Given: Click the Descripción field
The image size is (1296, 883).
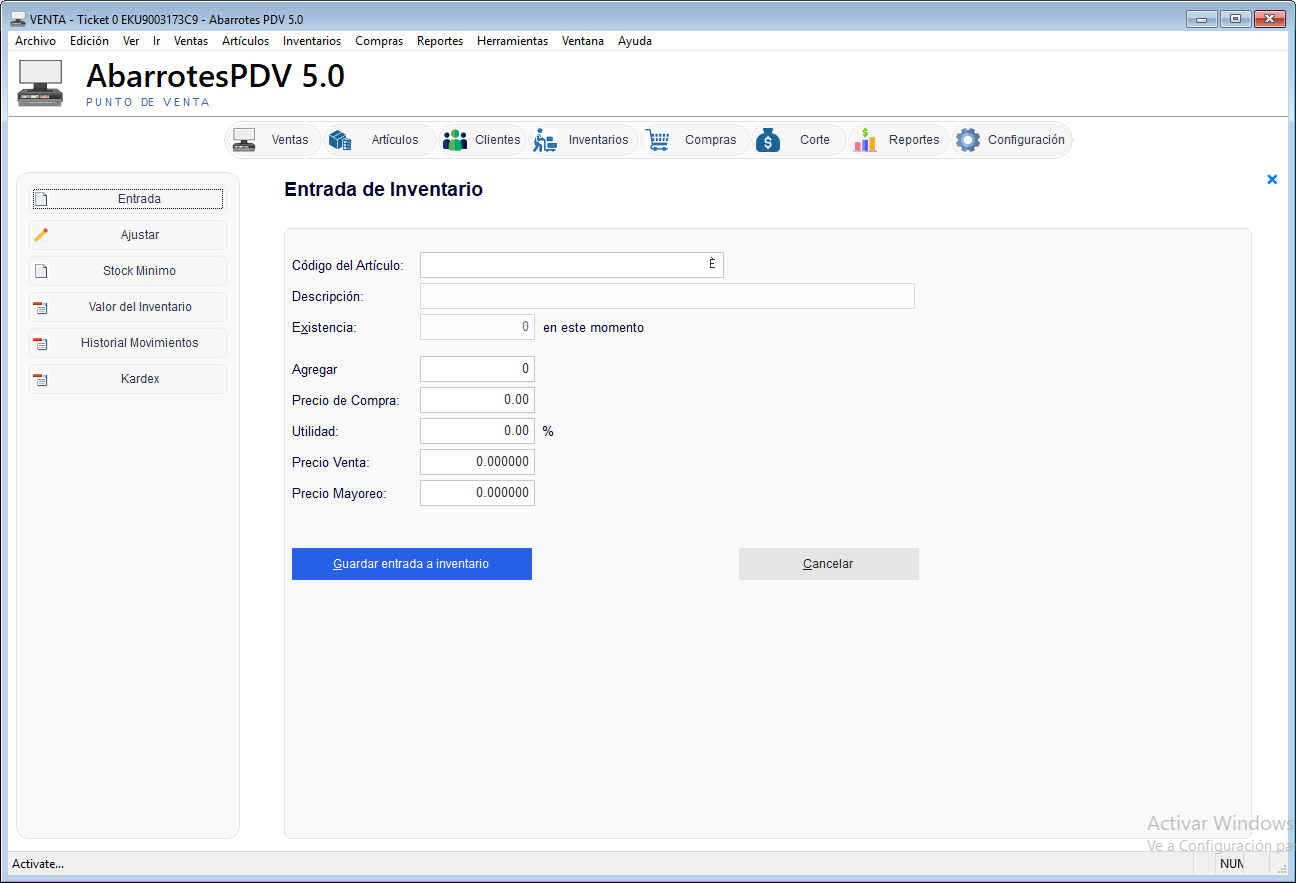Looking at the screenshot, I should click(x=667, y=296).
